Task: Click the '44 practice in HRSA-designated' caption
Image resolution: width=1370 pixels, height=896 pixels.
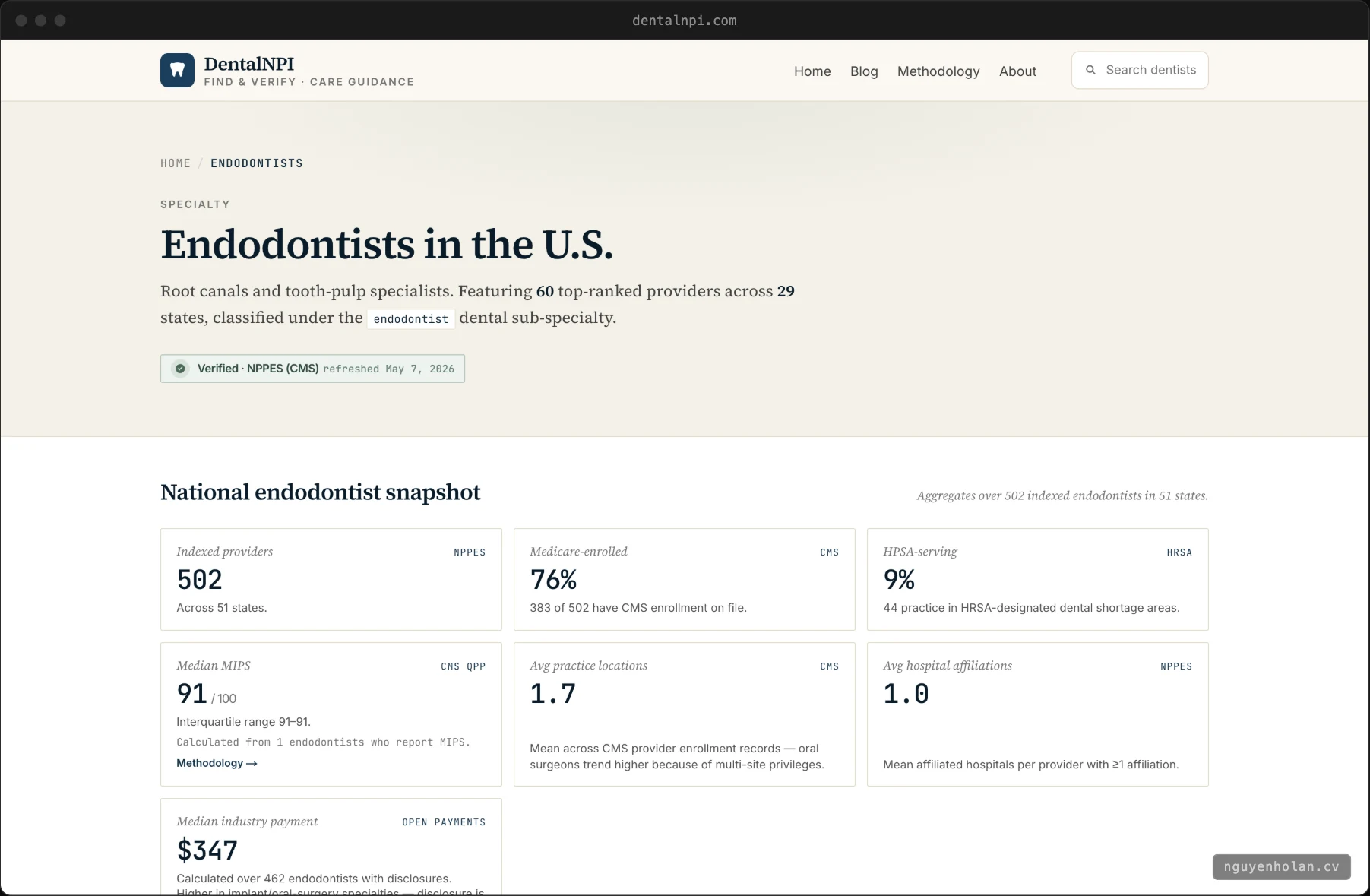Action: coord(1031,608)
